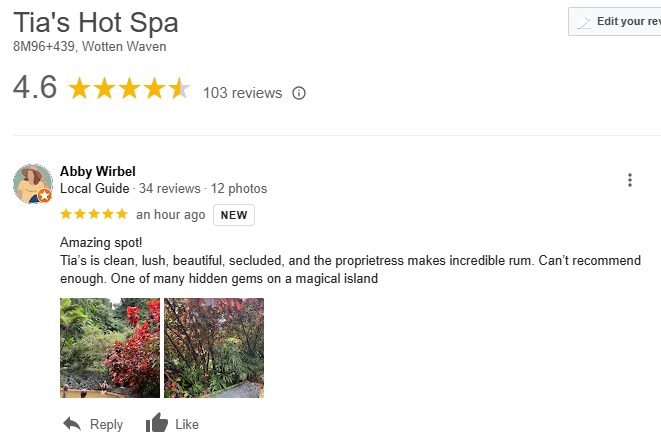
Task: Click the NEW badge on the review
Action: (x=233, y=215)
